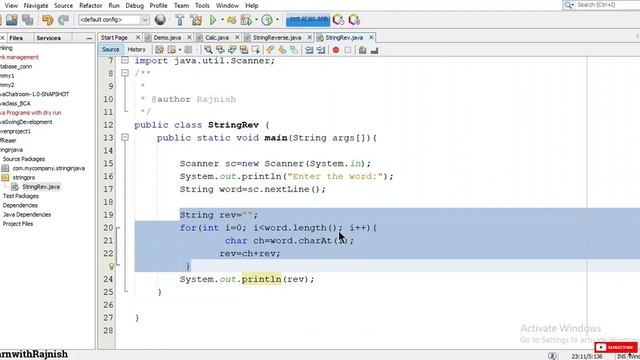Toggle Bookmark on the current line

point(294,50)
